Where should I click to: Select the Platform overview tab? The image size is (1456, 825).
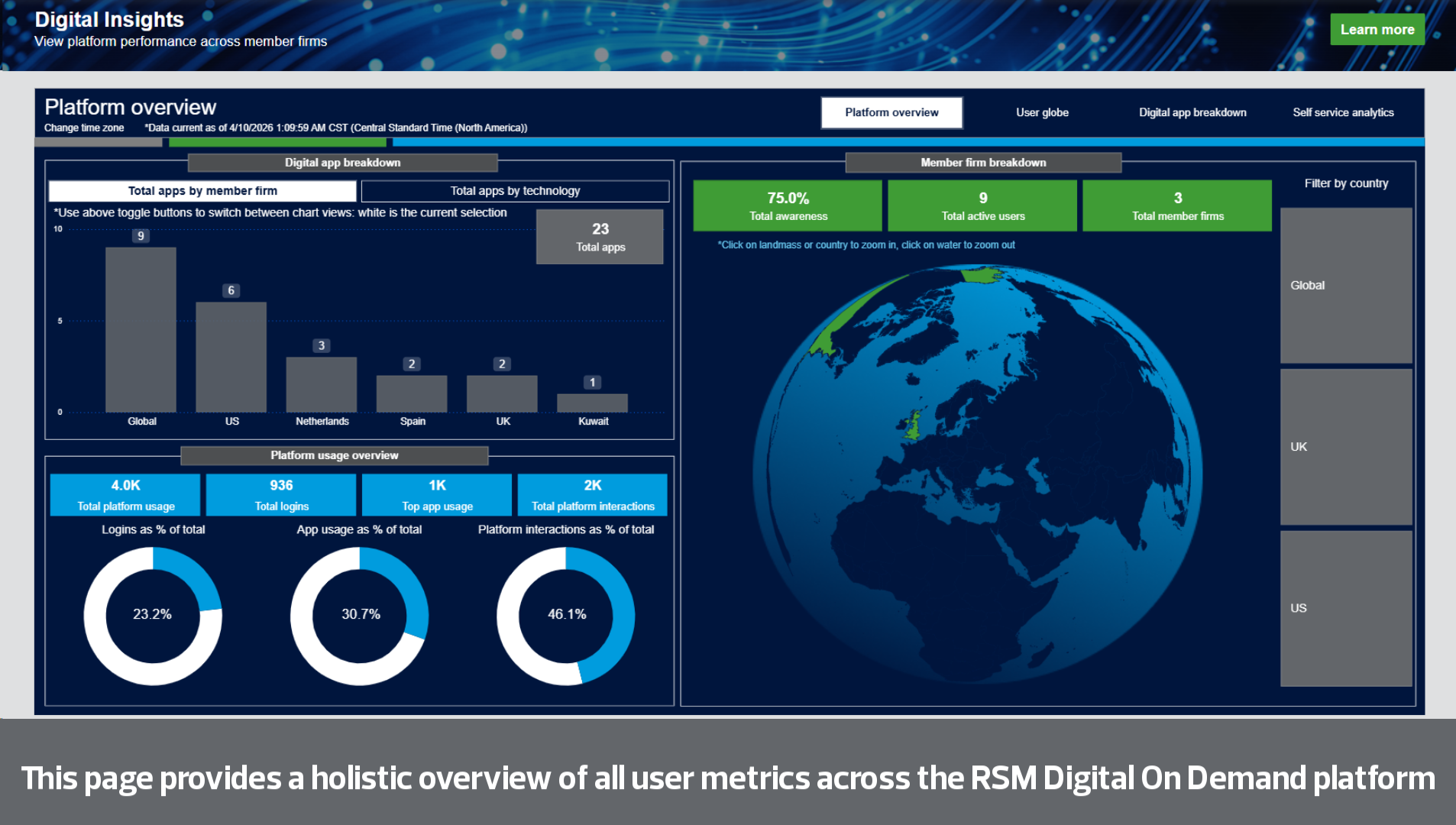tap(891, 112)
